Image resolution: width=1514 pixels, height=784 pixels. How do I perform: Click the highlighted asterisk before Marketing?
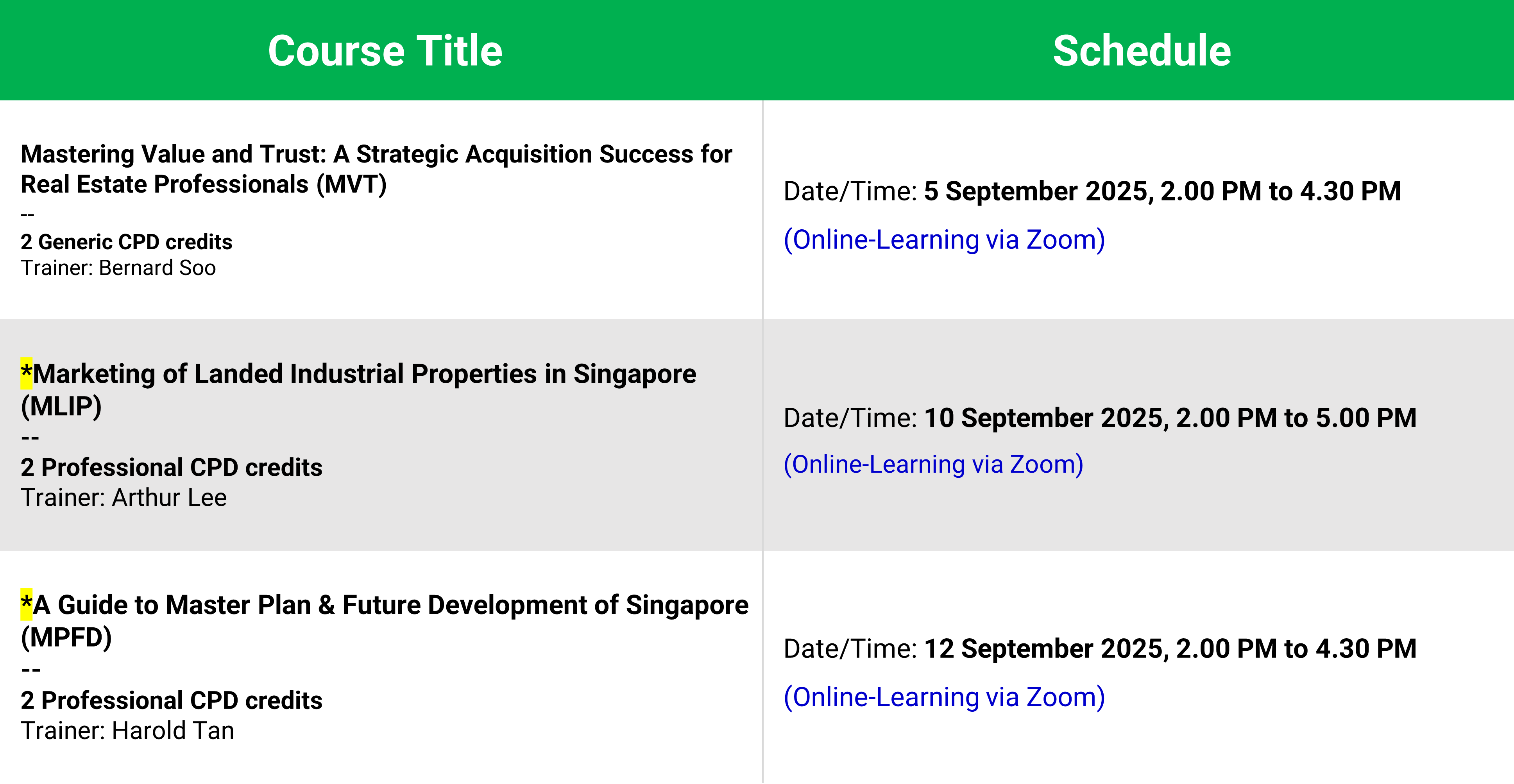point(27,373)
